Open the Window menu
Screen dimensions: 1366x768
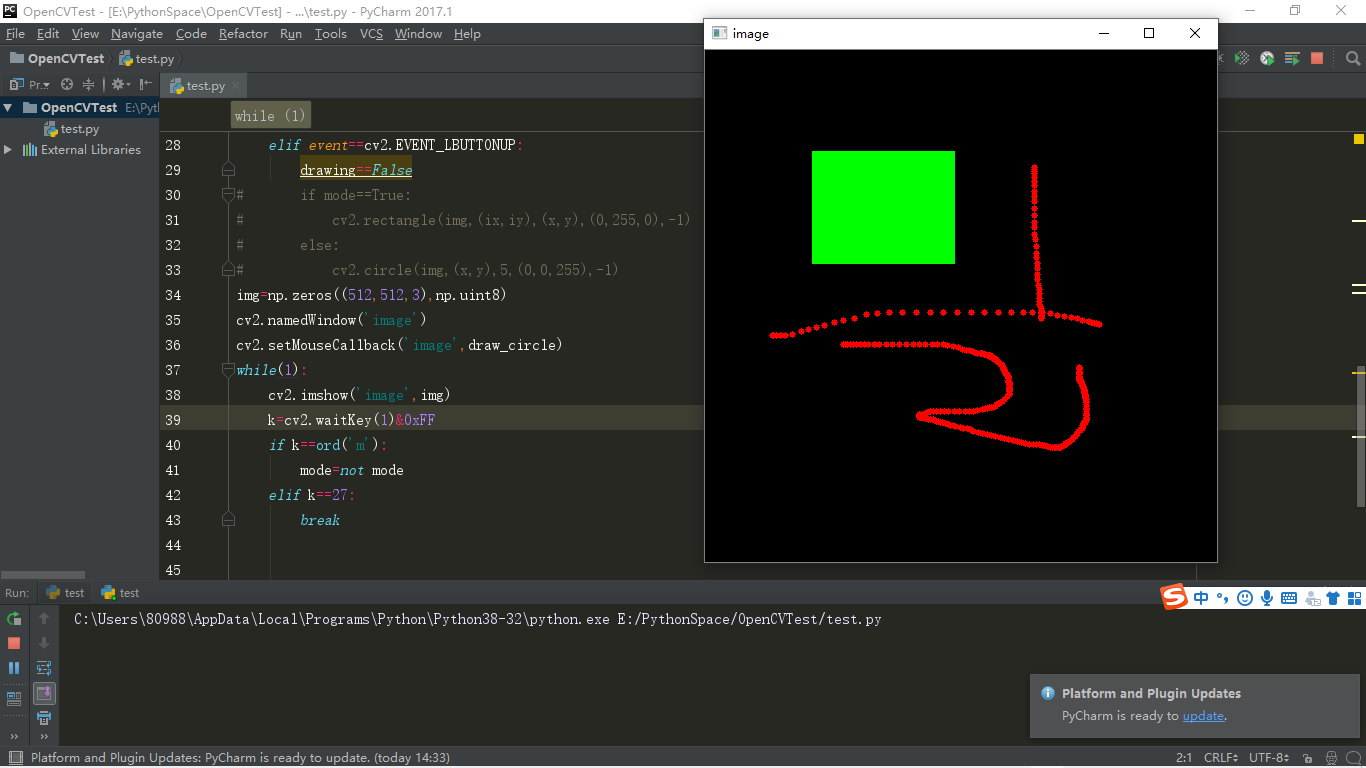418,33
